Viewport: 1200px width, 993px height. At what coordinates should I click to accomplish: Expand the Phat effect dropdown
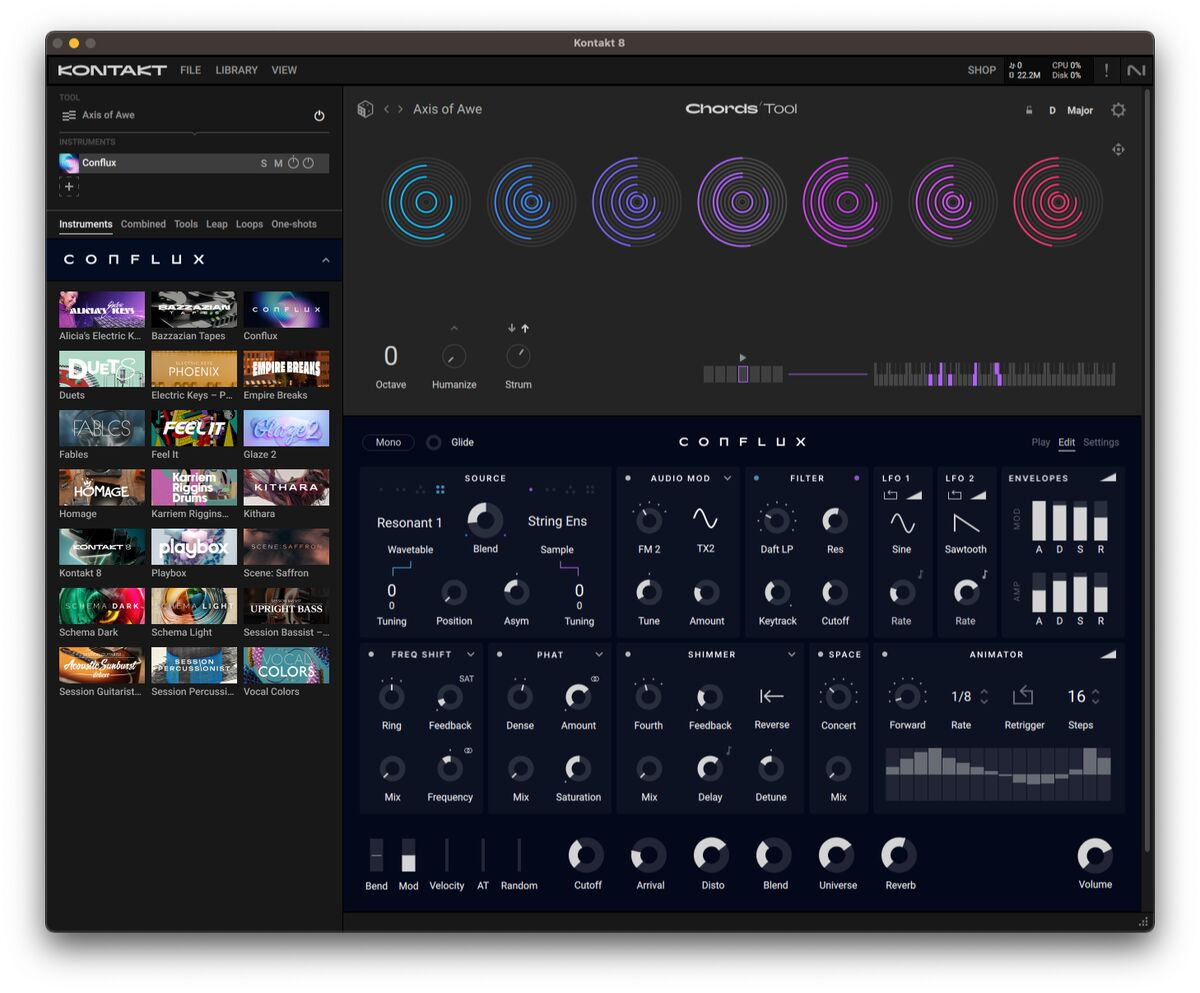click(x=599, y=655)
